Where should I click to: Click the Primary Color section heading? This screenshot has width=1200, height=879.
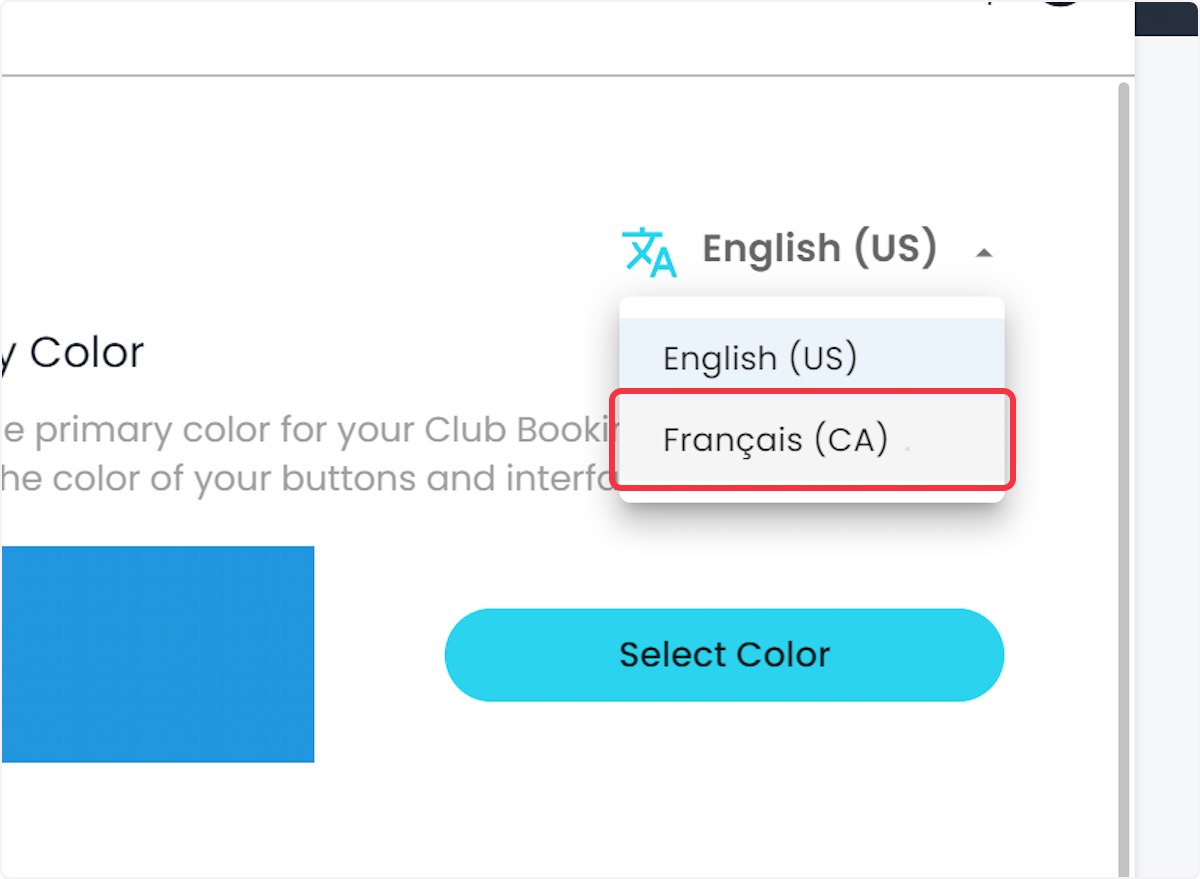(72, 353)
